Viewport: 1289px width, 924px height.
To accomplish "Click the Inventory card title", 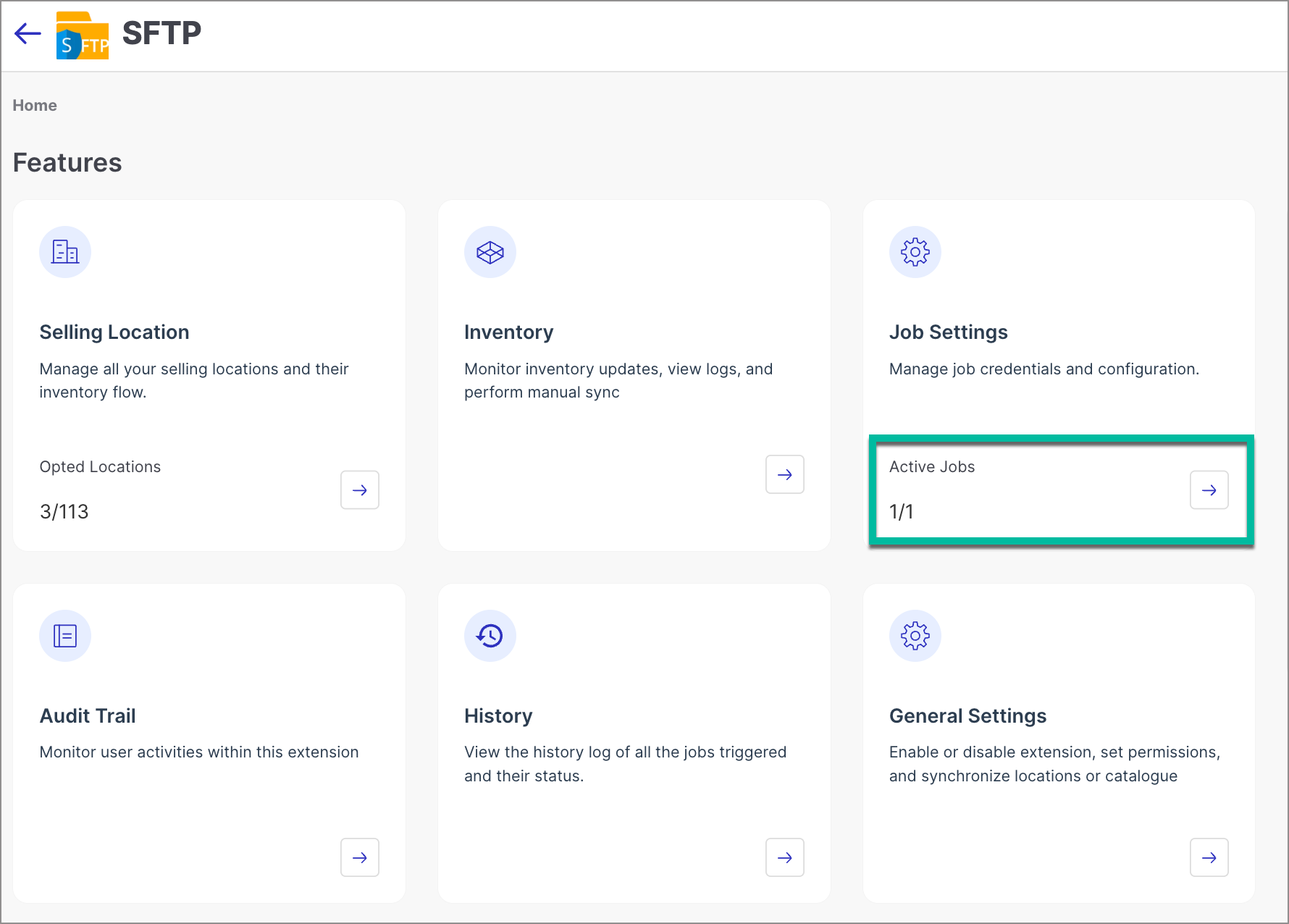I will (509, 332).
